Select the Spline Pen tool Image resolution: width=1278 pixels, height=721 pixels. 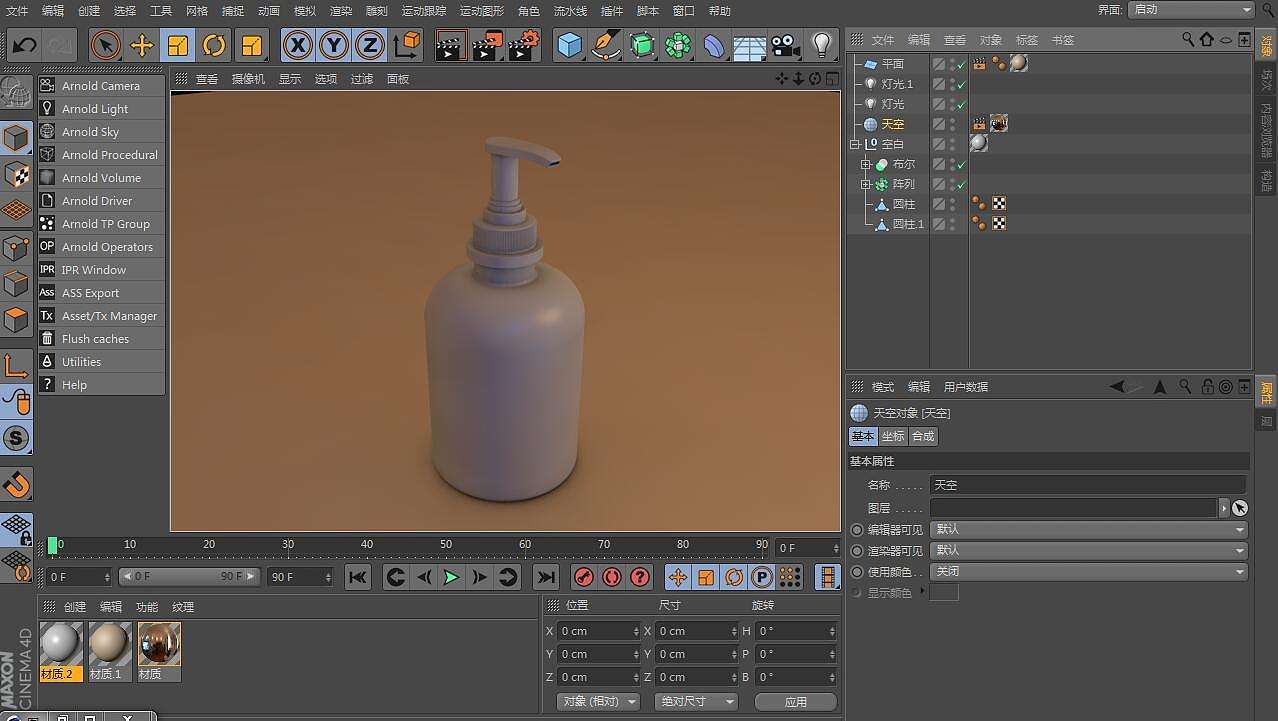coord(605,45)
